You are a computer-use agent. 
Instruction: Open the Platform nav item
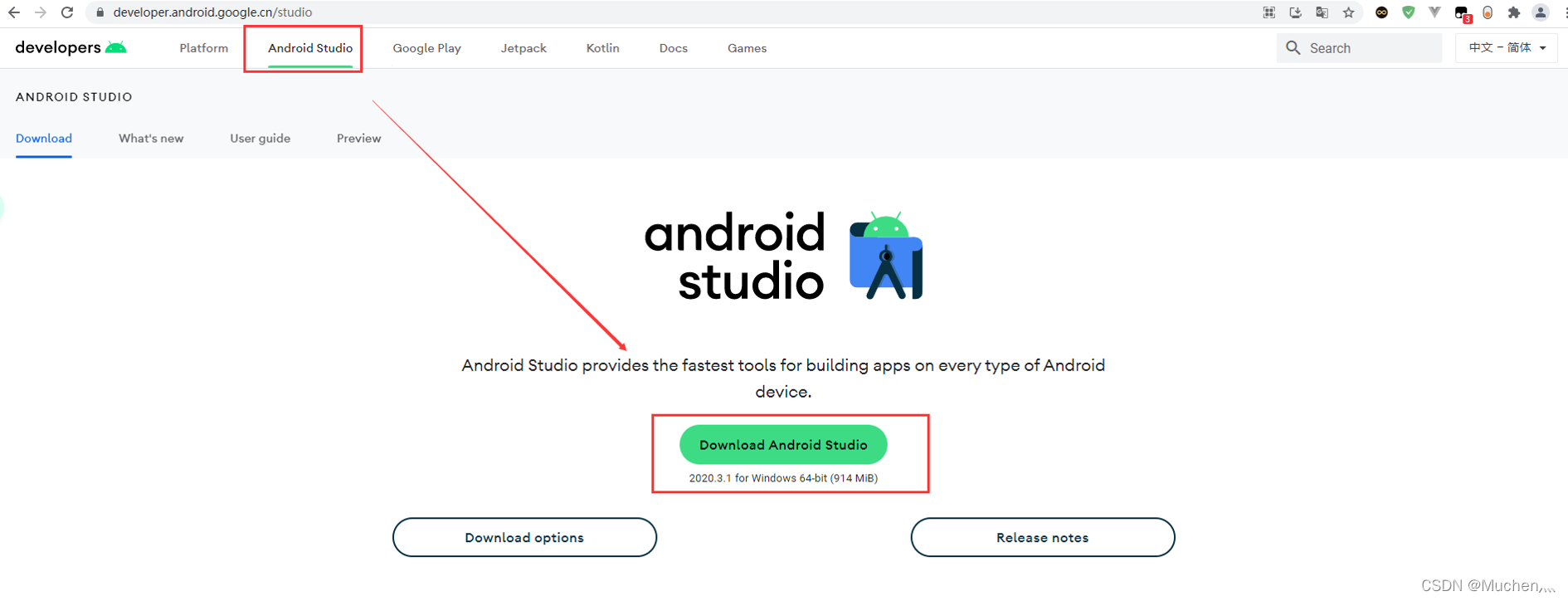click(203, 48)
